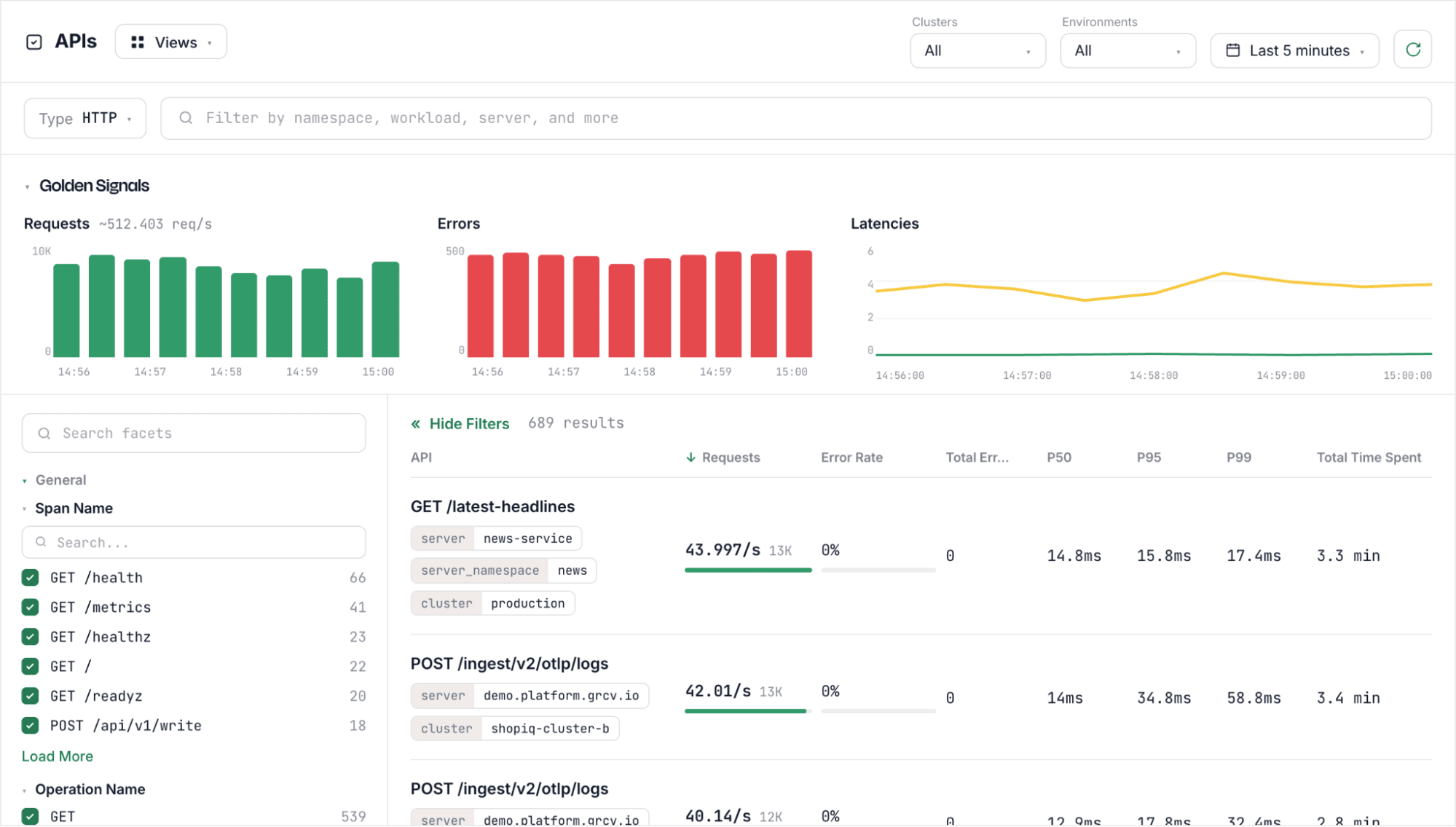
Task: Open the Clusters dropdown
Action: coord(977,51)
